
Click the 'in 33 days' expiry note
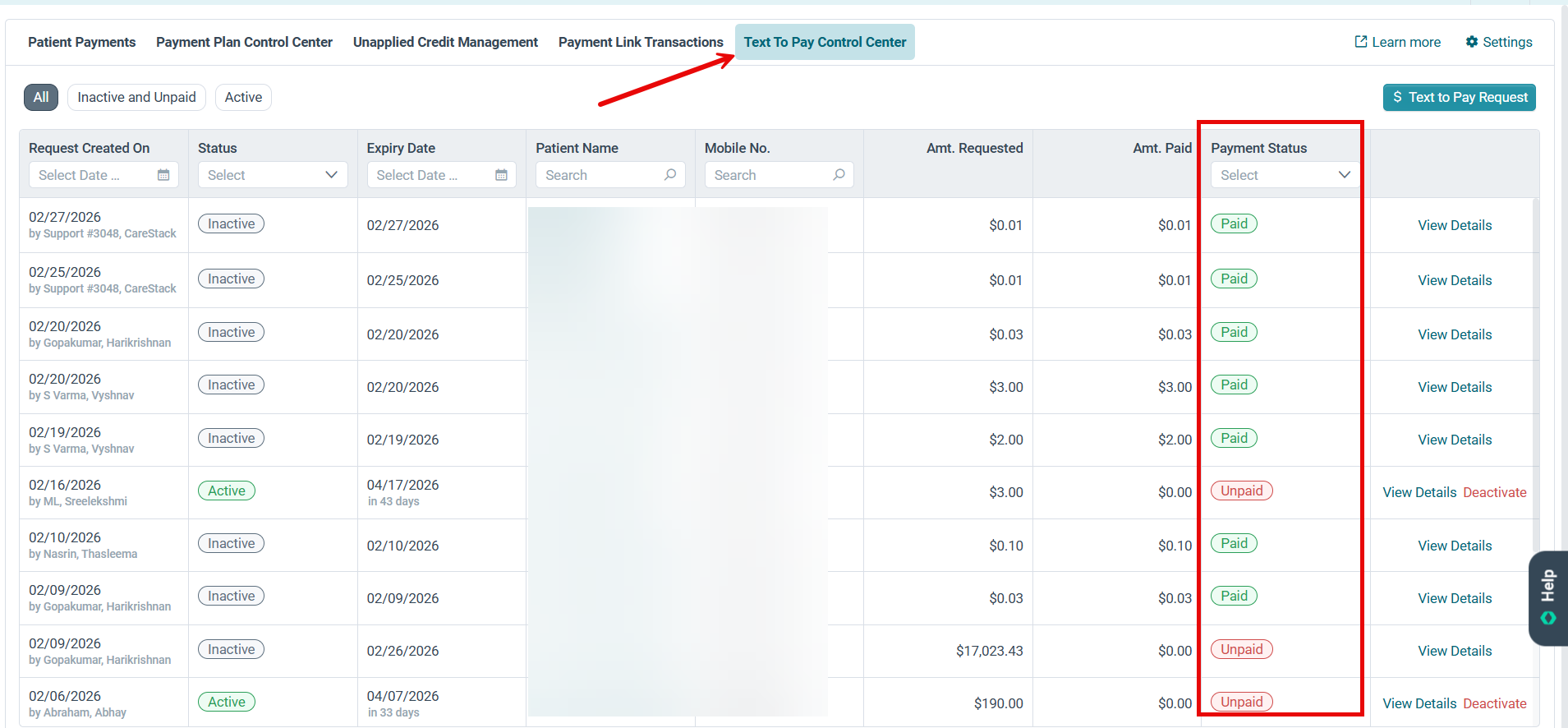click(x=393, y=712)
